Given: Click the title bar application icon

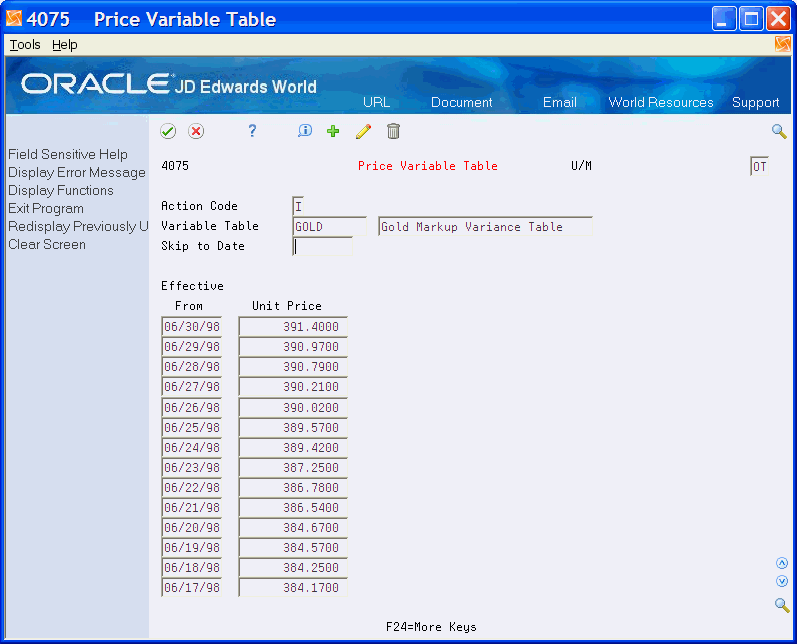Looking at the screenshot, I should [14, 18].
